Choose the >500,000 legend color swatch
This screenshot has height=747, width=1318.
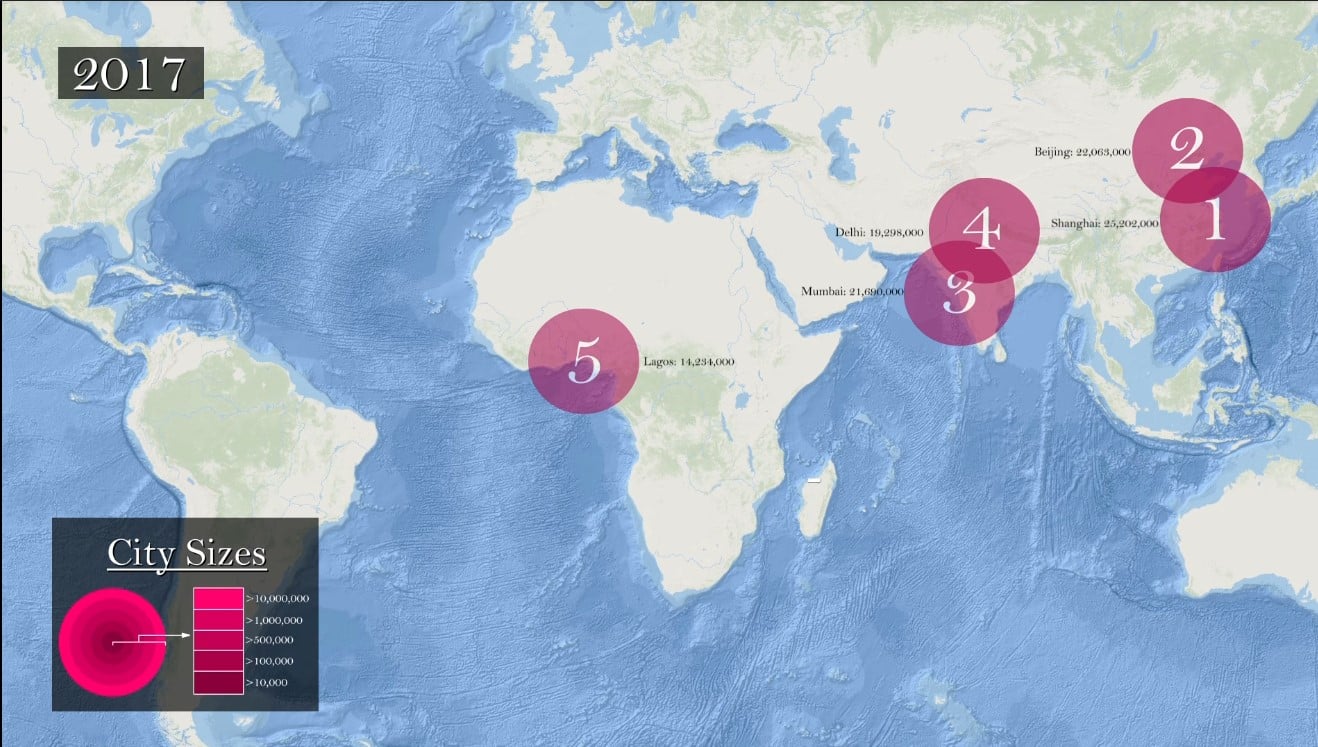[218, 640]
